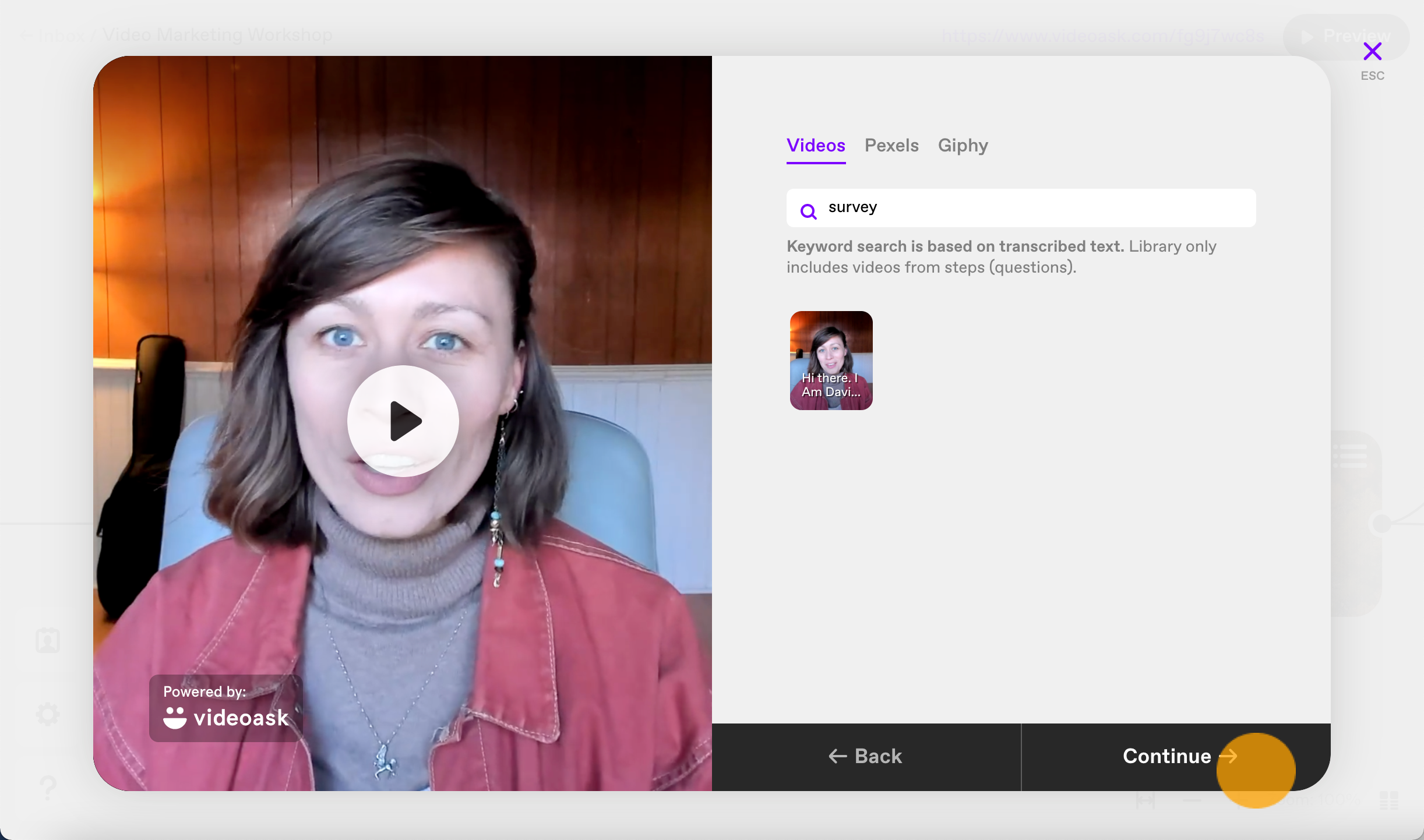The width and height of the screenshot is (1424, 840).
Task: Open the Giphy tab
Action: tap(963, 146)
